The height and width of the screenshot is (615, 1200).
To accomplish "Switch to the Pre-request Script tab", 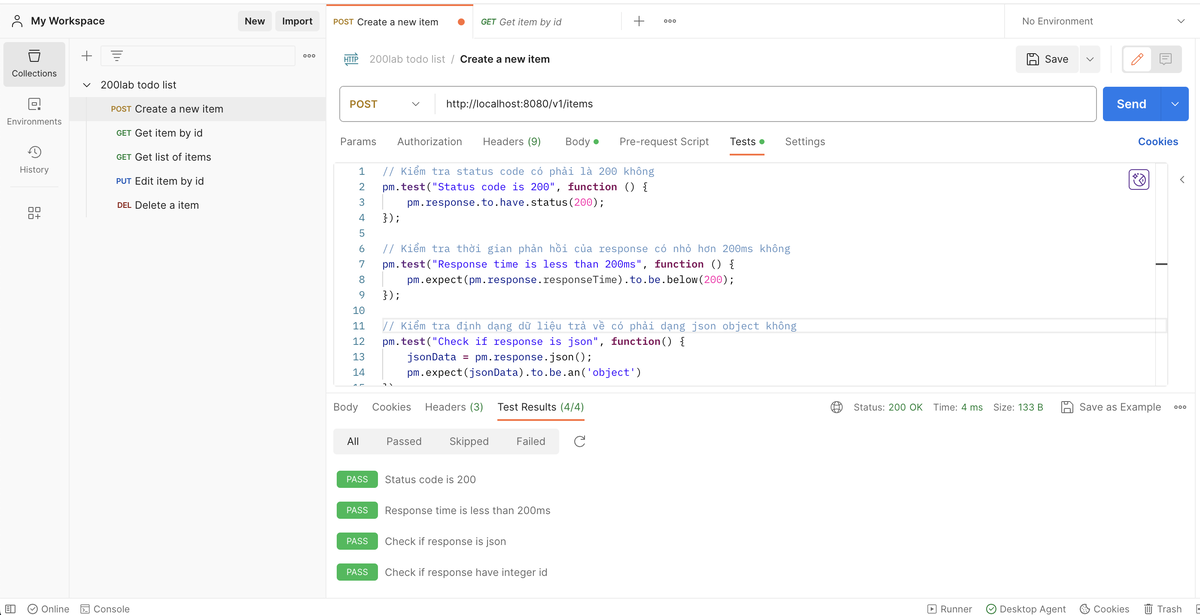I will point(664,141).
